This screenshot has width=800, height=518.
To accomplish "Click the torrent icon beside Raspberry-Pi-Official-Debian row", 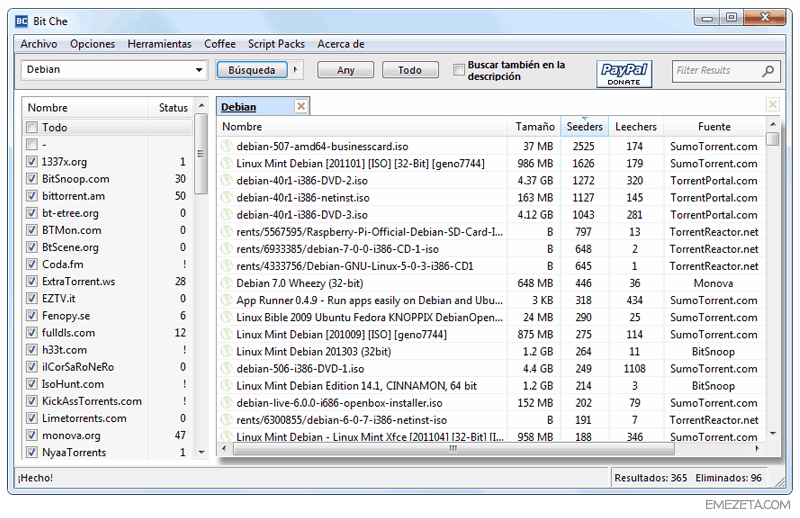I will 227,232.
